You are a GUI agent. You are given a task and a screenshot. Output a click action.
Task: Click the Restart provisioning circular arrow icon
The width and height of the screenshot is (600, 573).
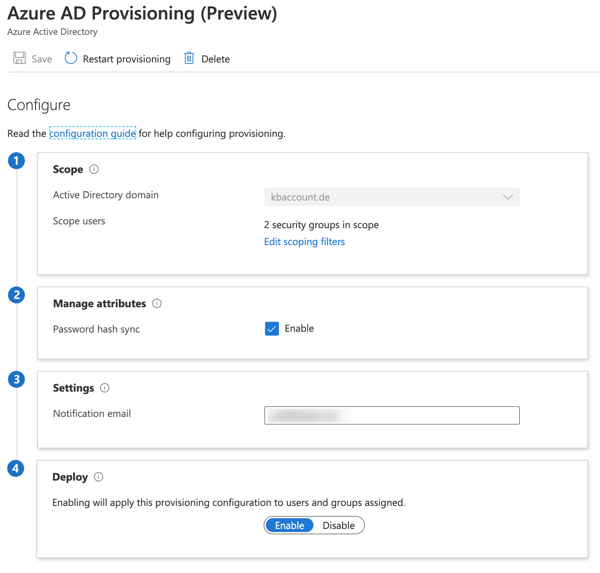click(70, 58)
